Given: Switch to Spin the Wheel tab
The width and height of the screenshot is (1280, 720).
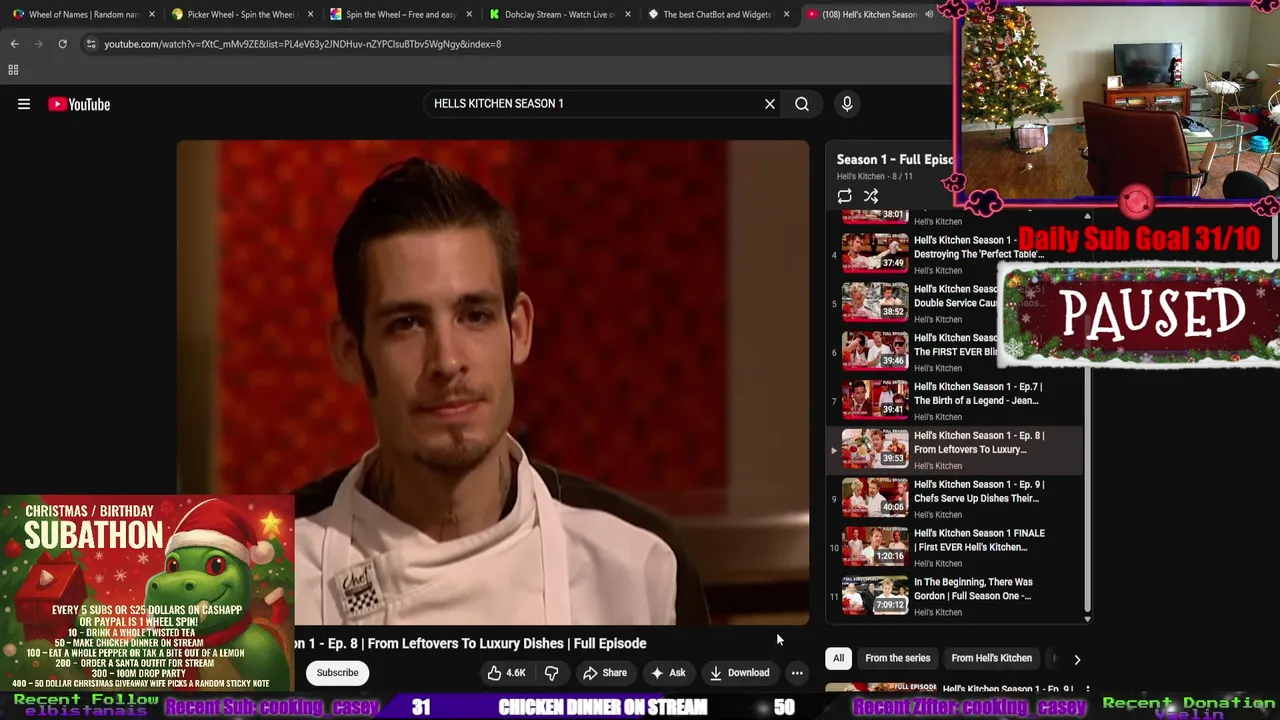Looking at the screenshot, I should [x=401, y=15].
